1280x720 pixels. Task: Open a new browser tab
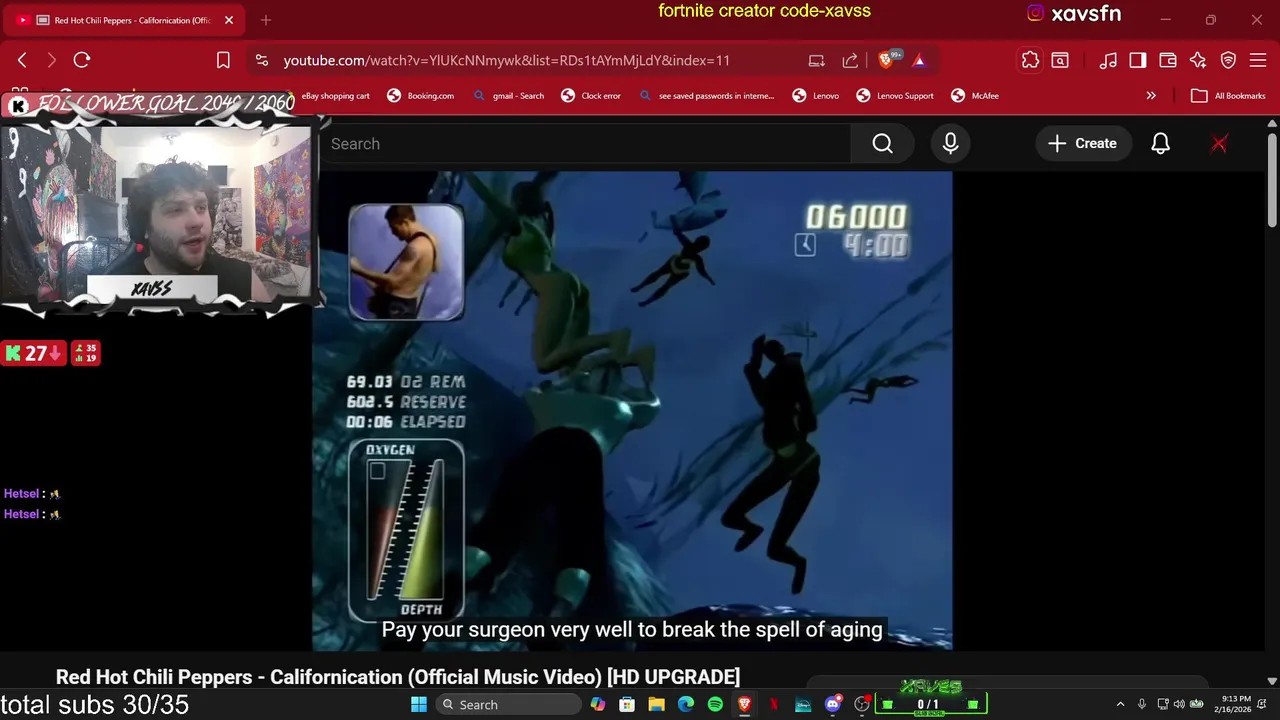(x=265, y=20)
